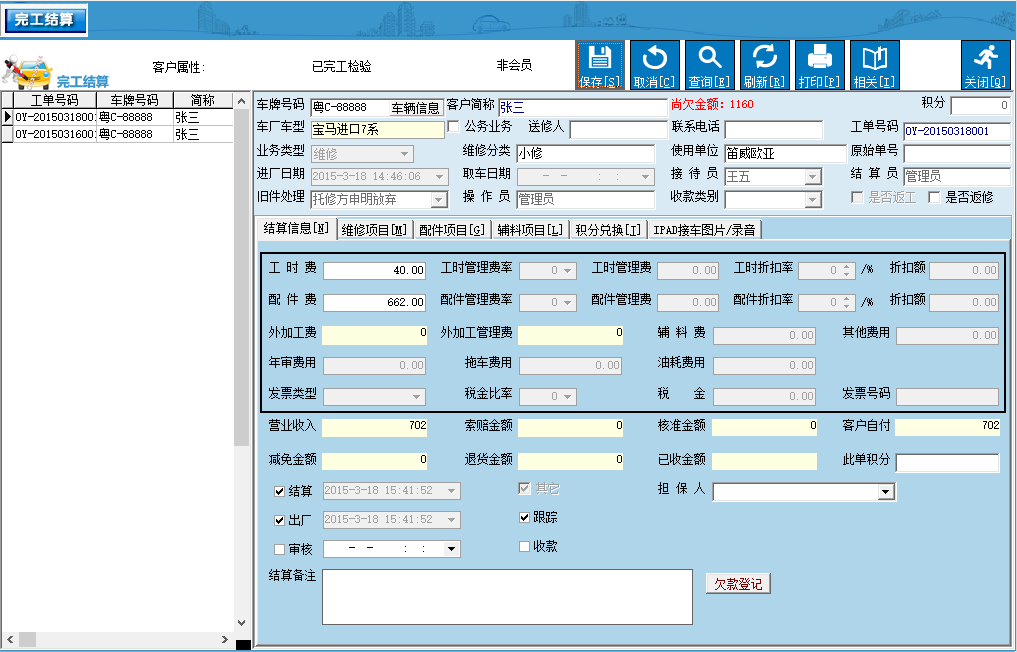
Task: Click the 维修分类 field showing 小修
Action: click(x=586, y=153)
